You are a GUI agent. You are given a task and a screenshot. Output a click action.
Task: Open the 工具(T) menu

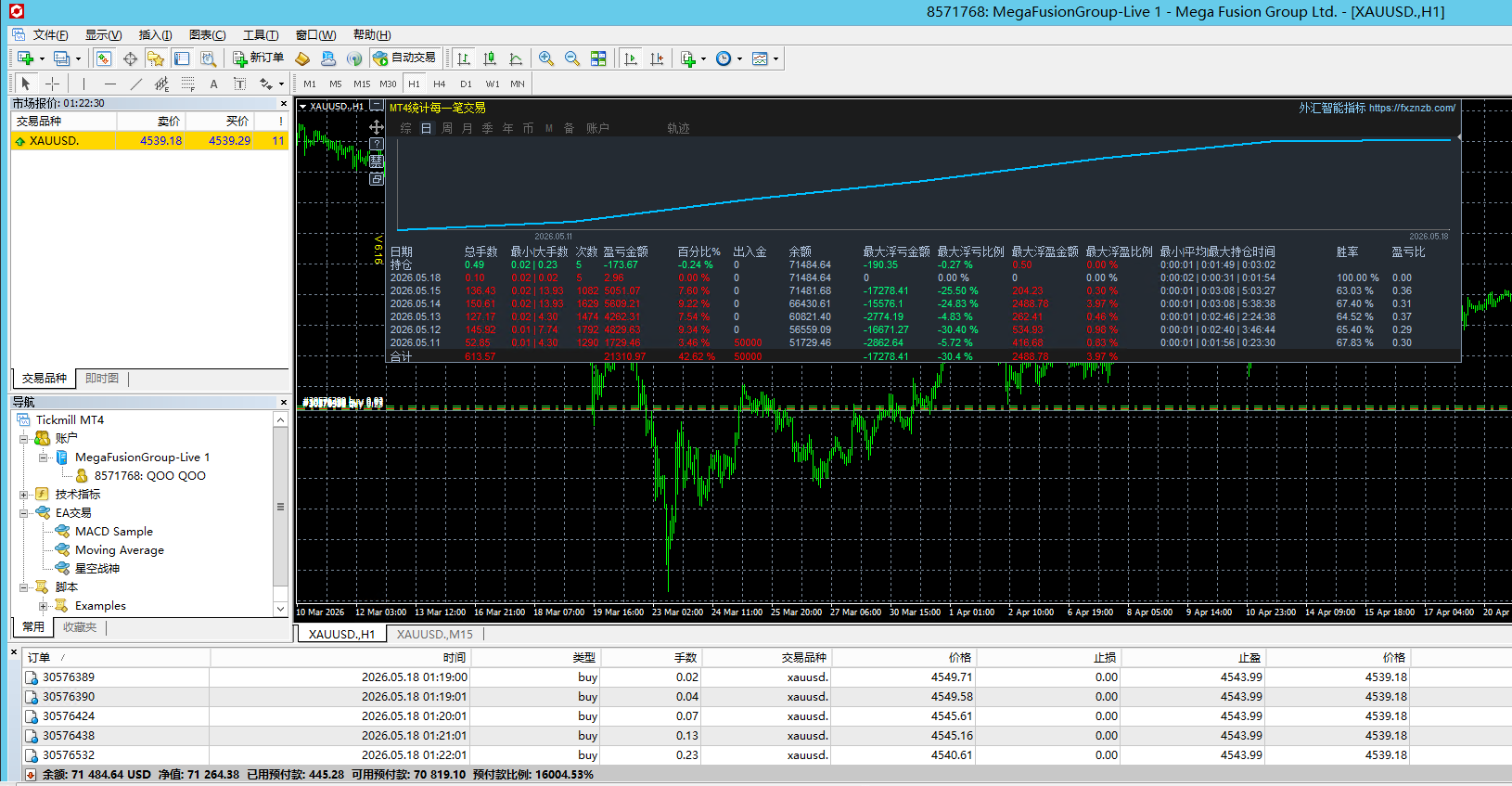tap(261, 35)
